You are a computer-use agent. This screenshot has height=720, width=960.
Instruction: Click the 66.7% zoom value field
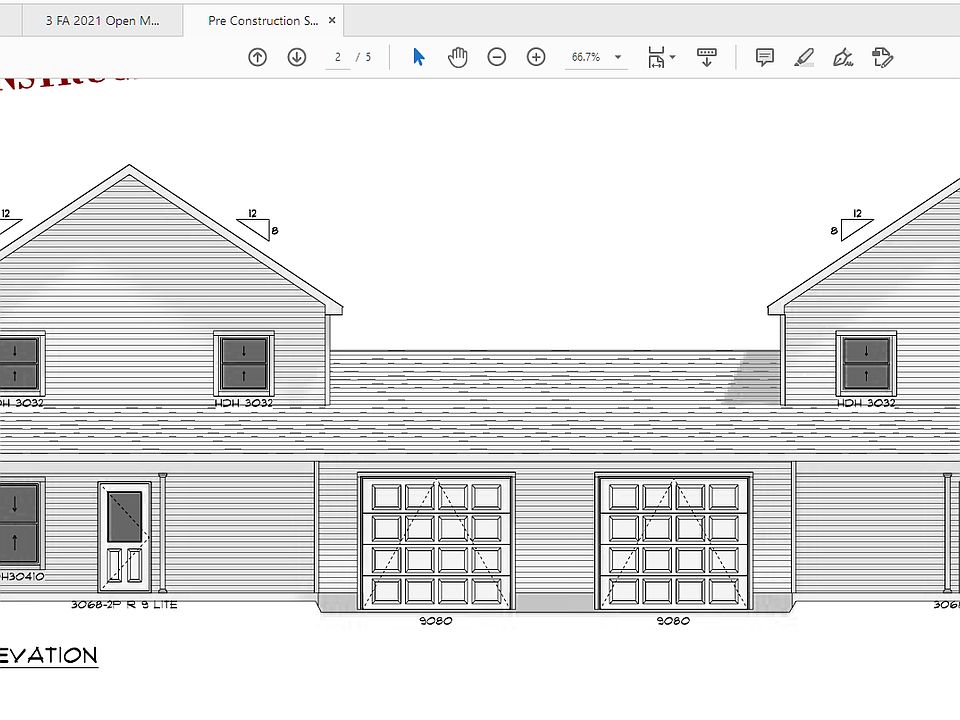(x=586, y=57)
